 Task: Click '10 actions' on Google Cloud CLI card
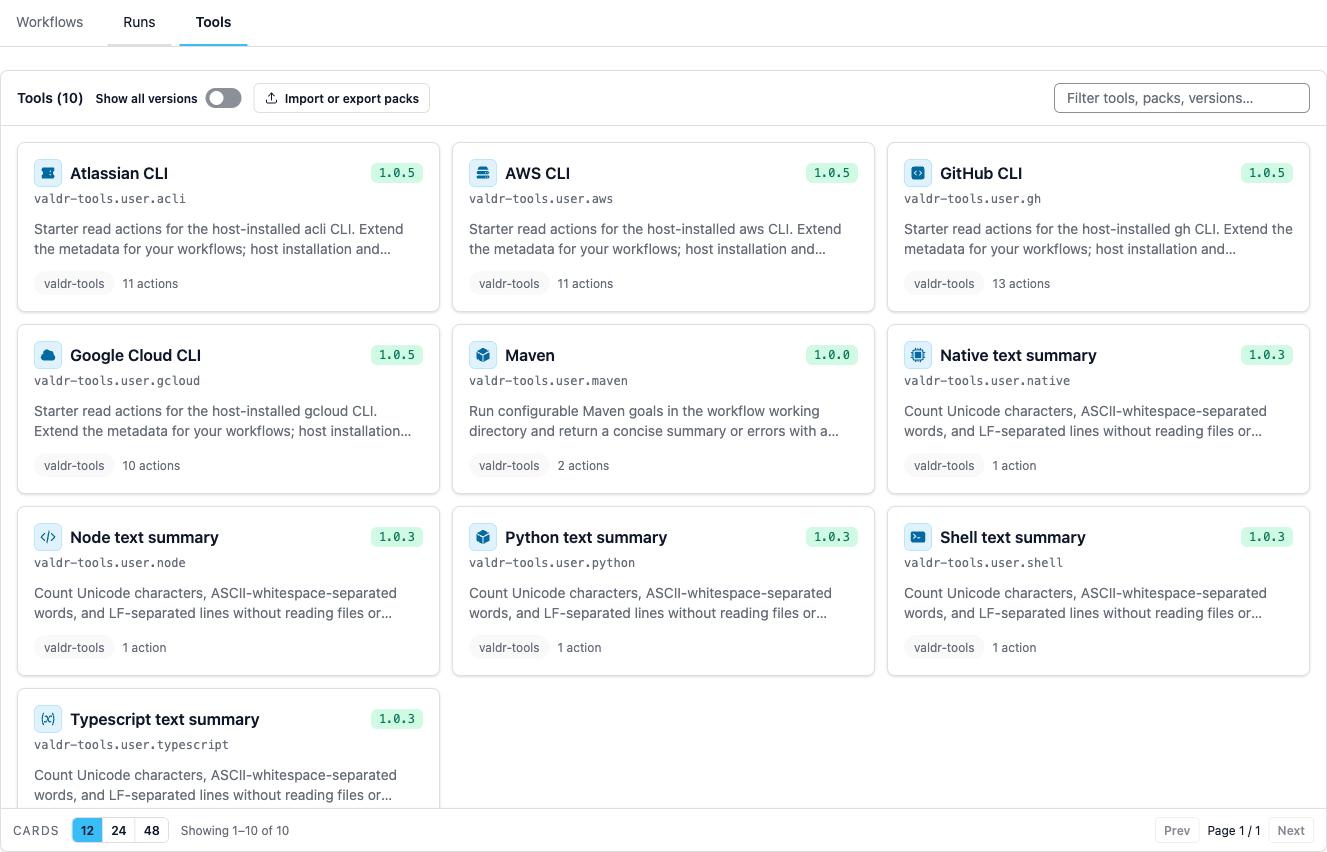151,466
